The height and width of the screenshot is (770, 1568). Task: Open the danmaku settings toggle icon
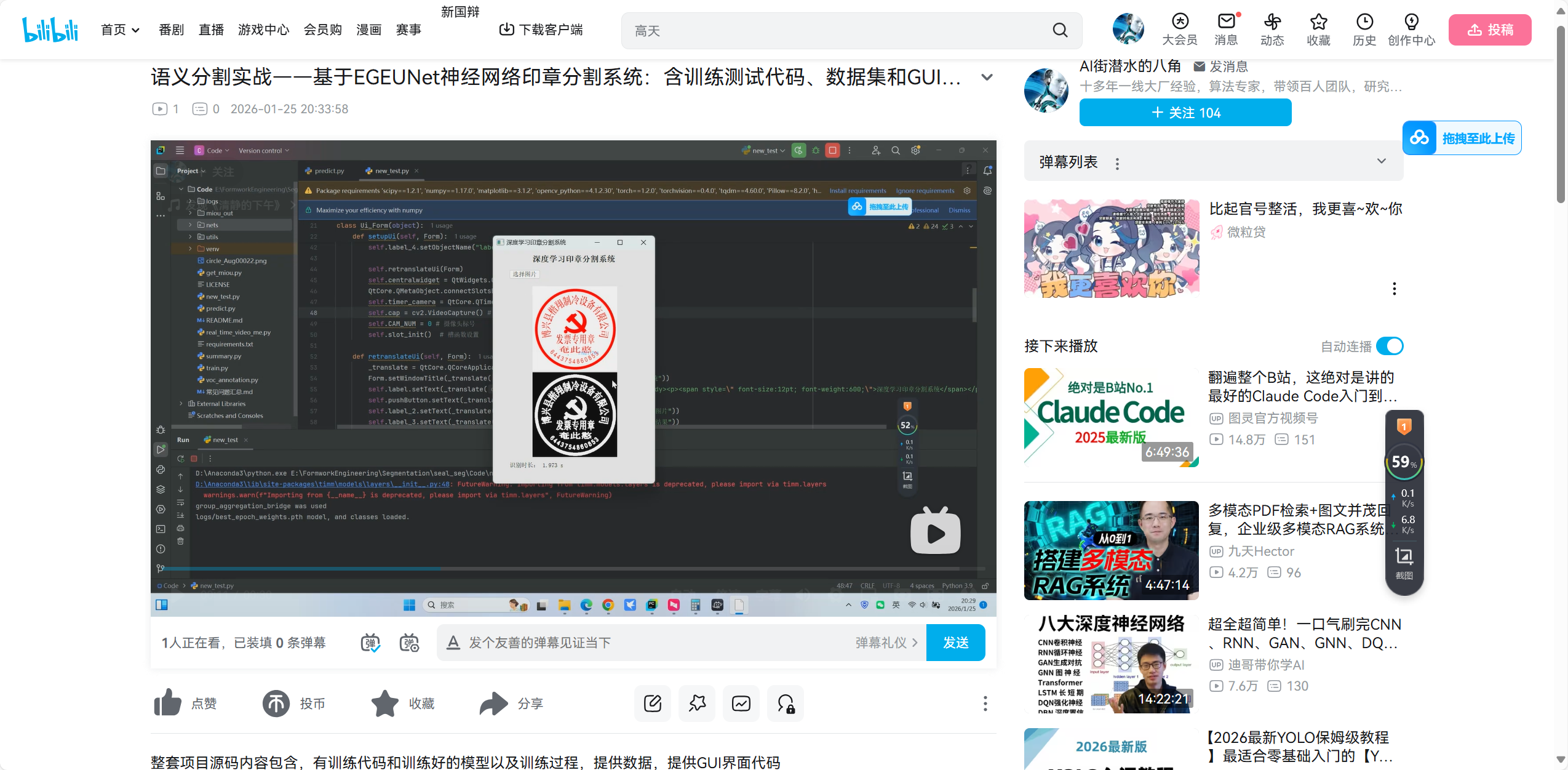(x=409, y=643)
